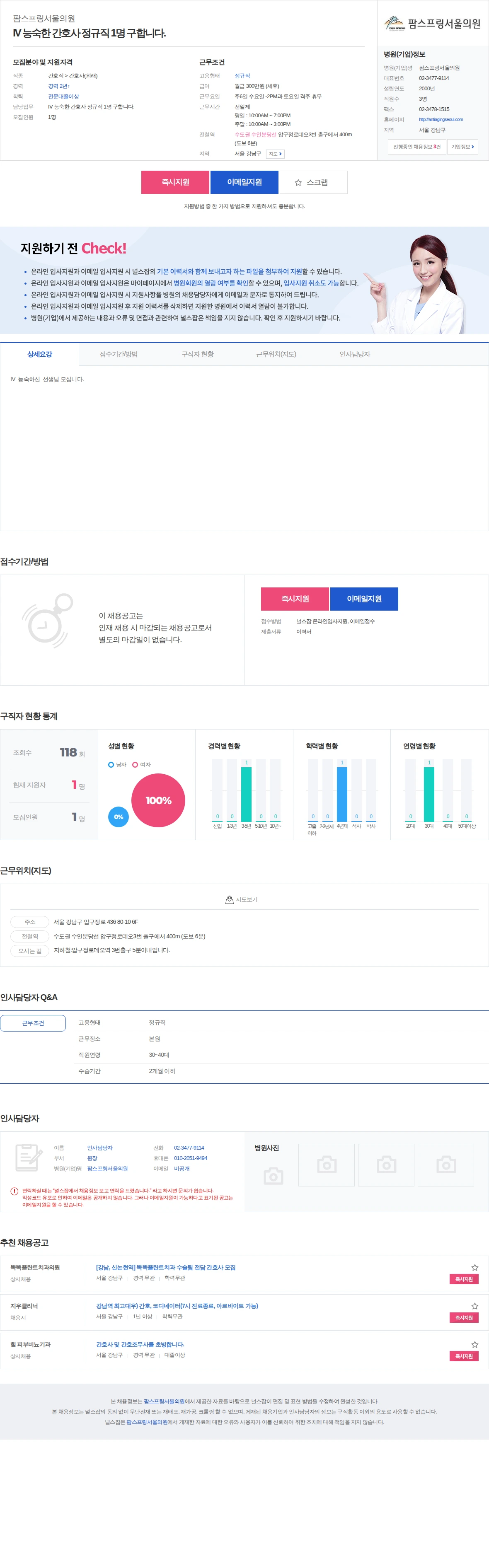Click the 스크랩 button
This screenshot has width=489, height=1568.
click(313, 182)
